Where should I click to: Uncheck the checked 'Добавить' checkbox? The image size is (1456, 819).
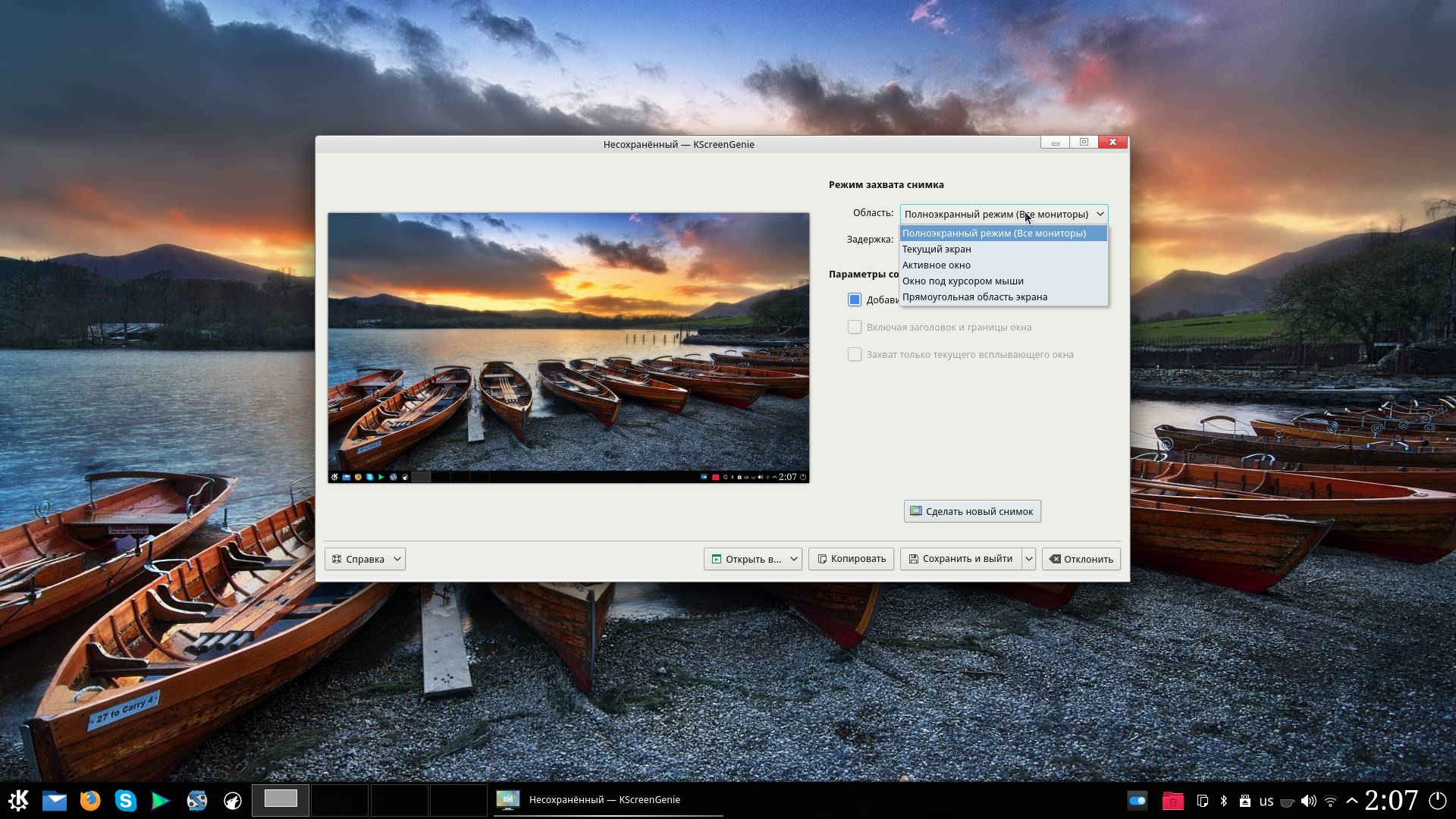click(x=855, y=300)
